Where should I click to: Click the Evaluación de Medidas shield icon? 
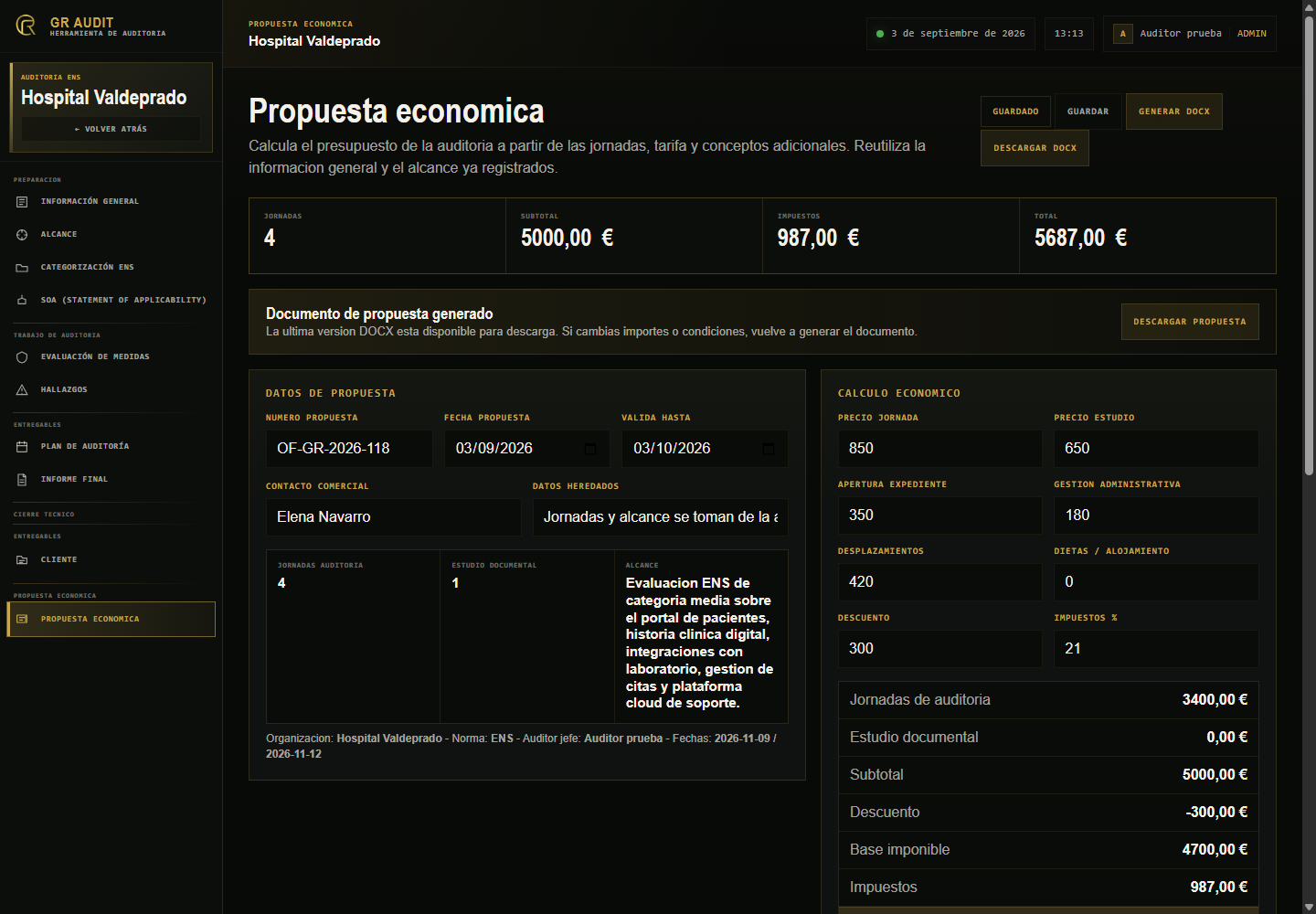pos(22,356)
